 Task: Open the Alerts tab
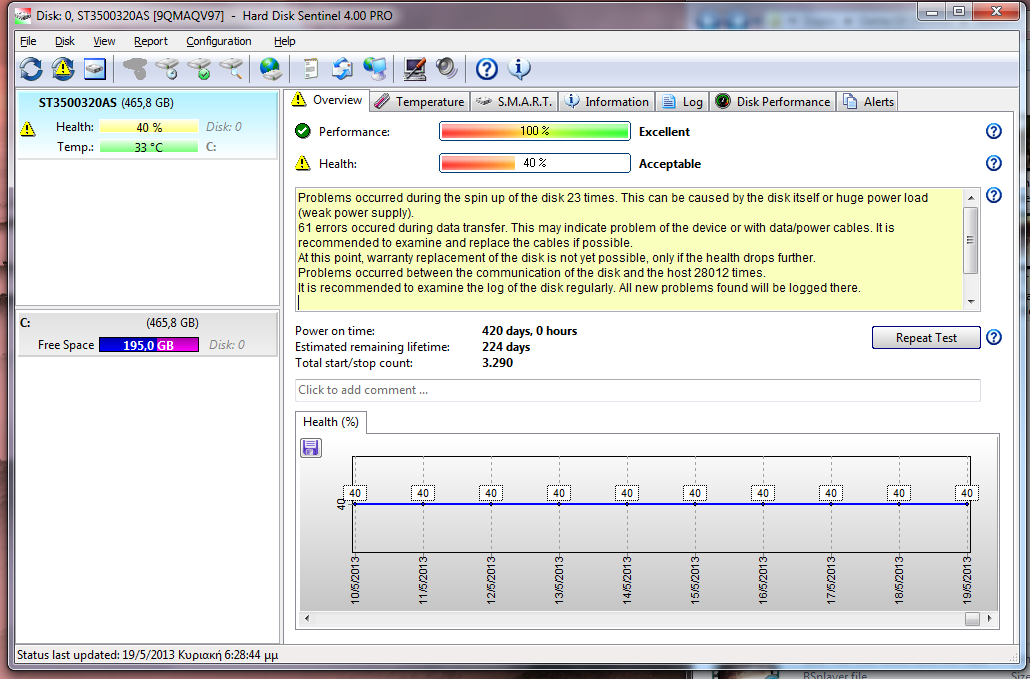(868, 102)
